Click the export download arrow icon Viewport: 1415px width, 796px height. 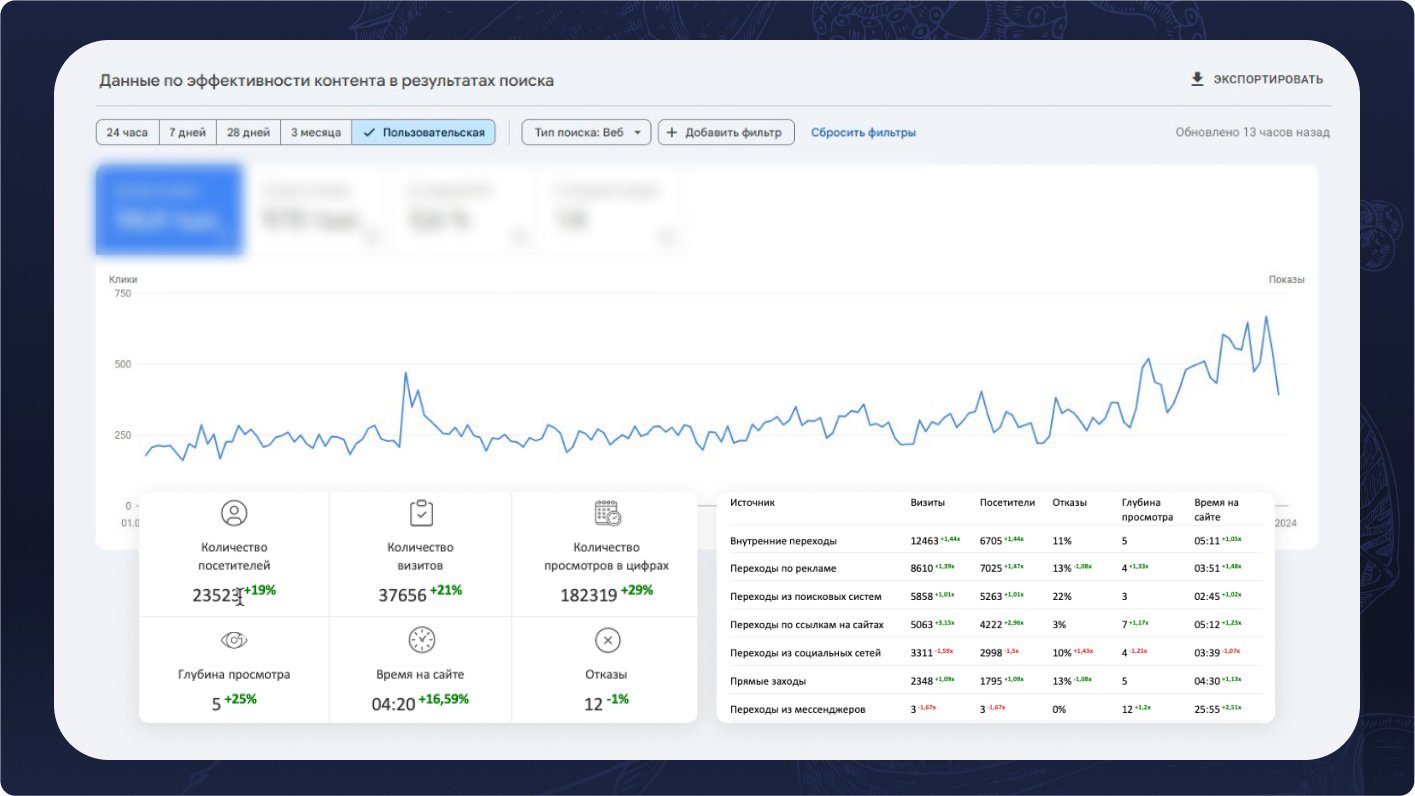point(1197,79)
